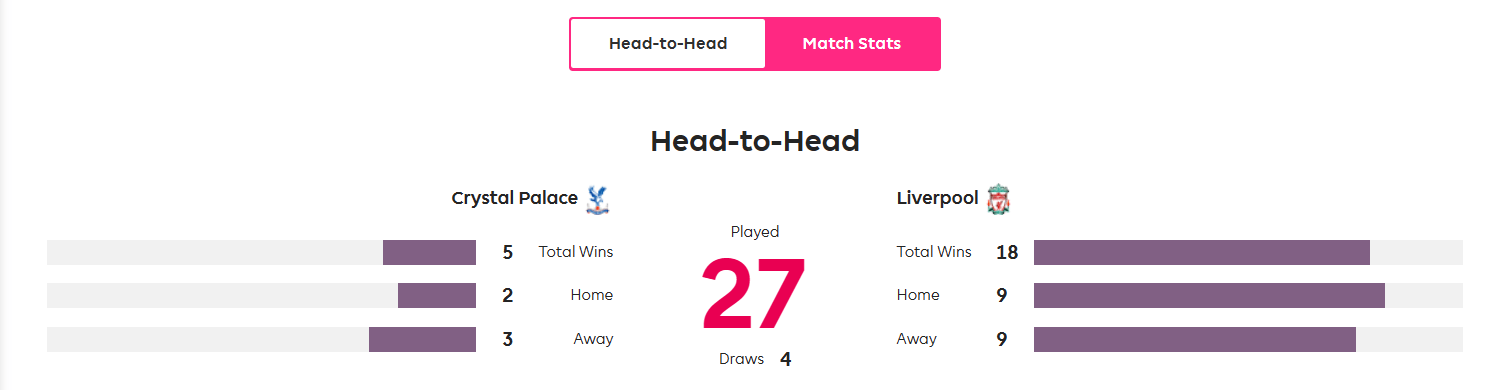This screenshot has width=1488, height=390.
Task: Click Liverpool Away wins bar
Action: tap(1248, 339)
